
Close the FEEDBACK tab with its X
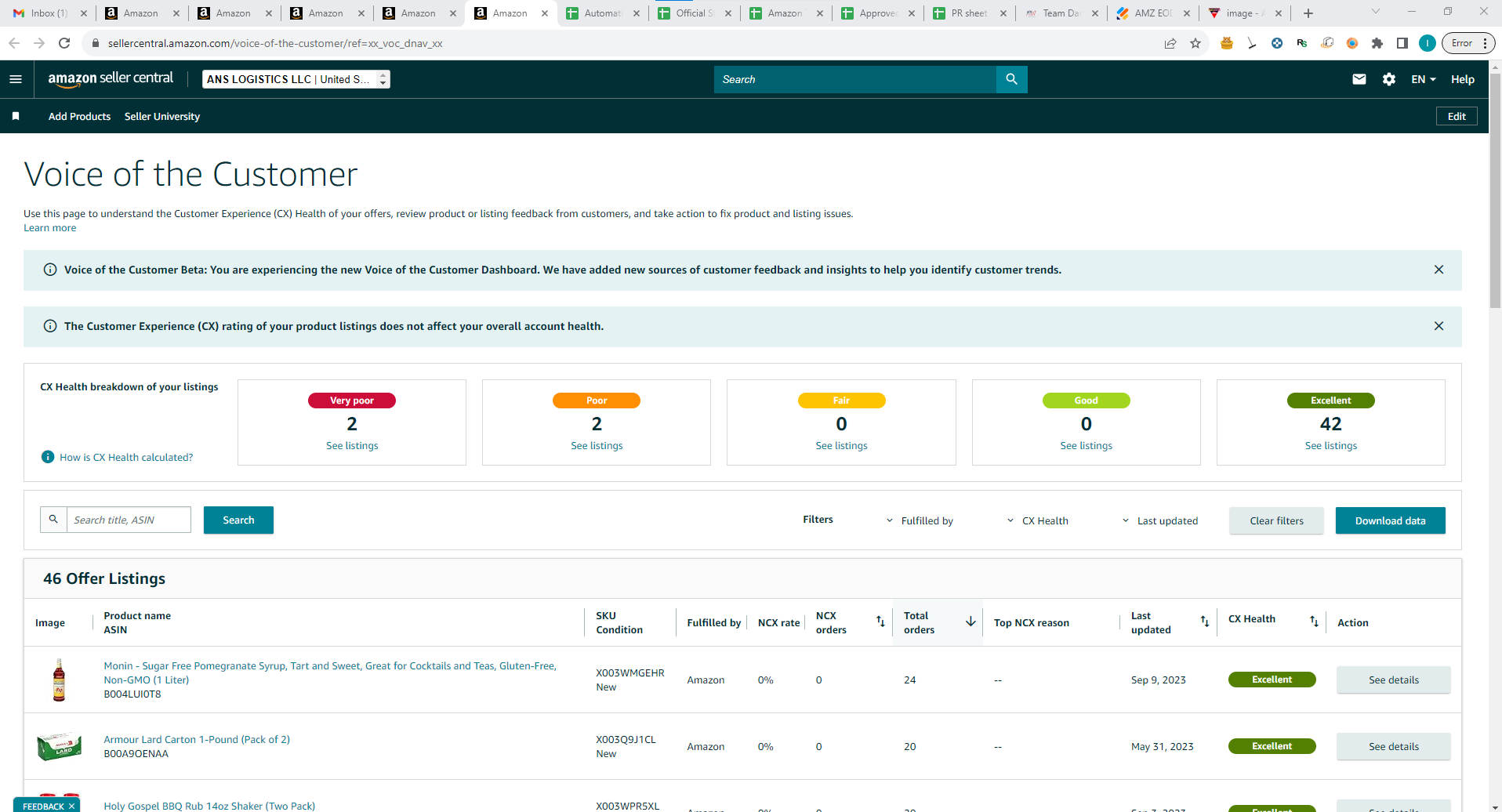coord(71,806)
